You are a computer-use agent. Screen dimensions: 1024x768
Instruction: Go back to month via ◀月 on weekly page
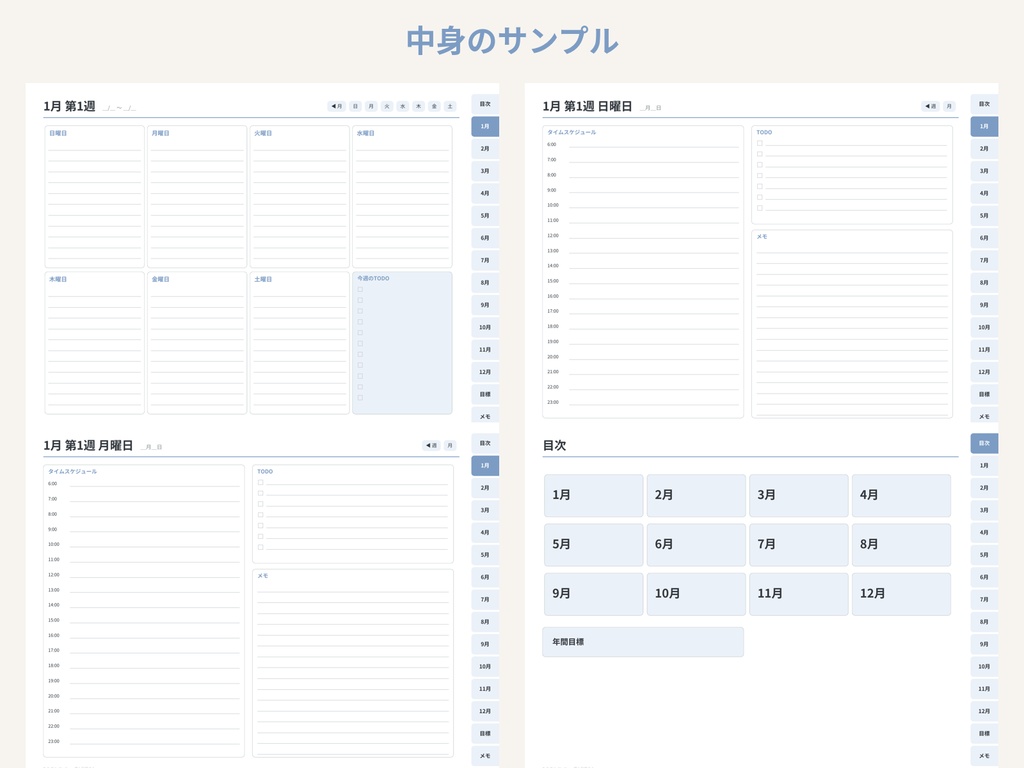336,106
